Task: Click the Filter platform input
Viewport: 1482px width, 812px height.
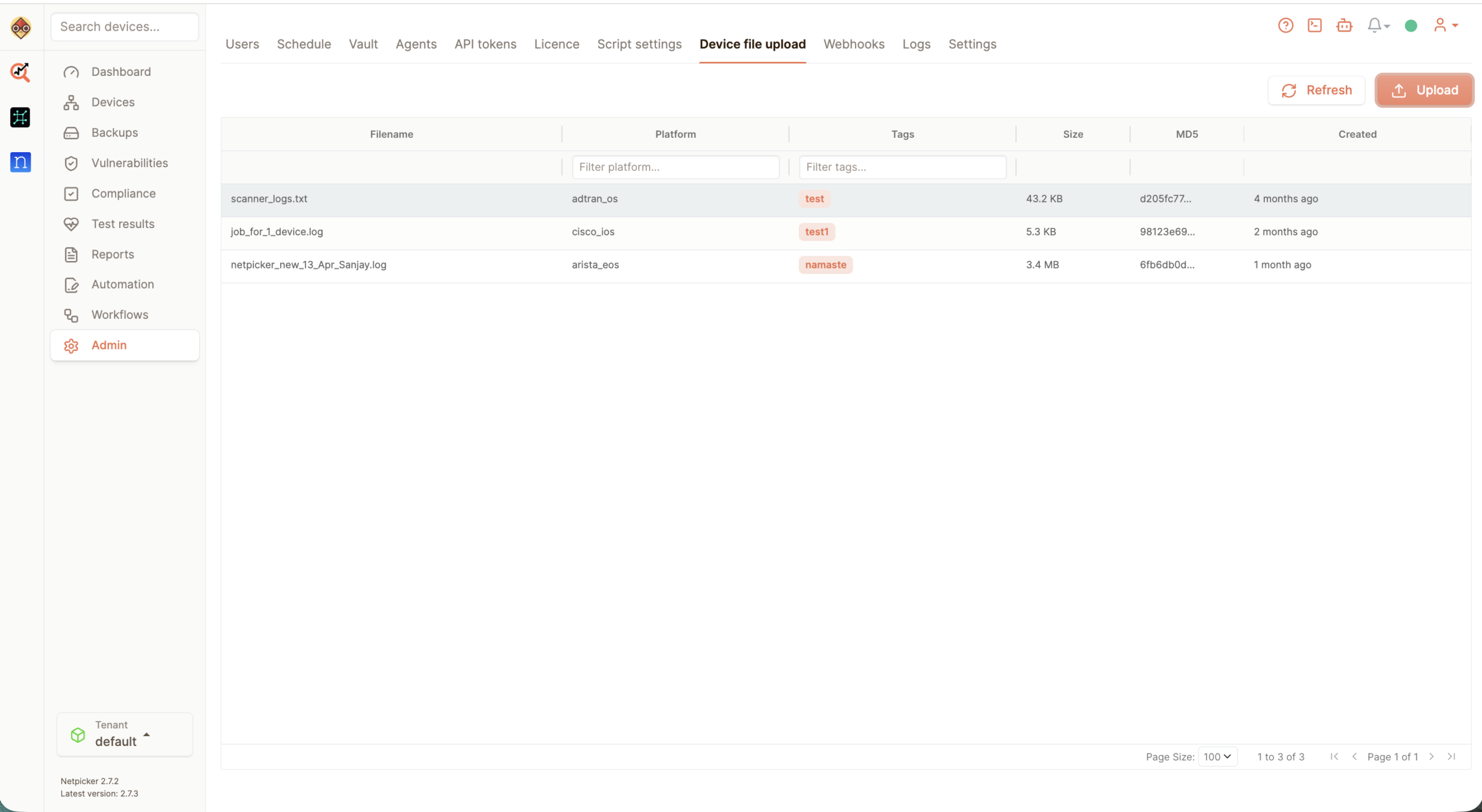Action: [675, 167]
